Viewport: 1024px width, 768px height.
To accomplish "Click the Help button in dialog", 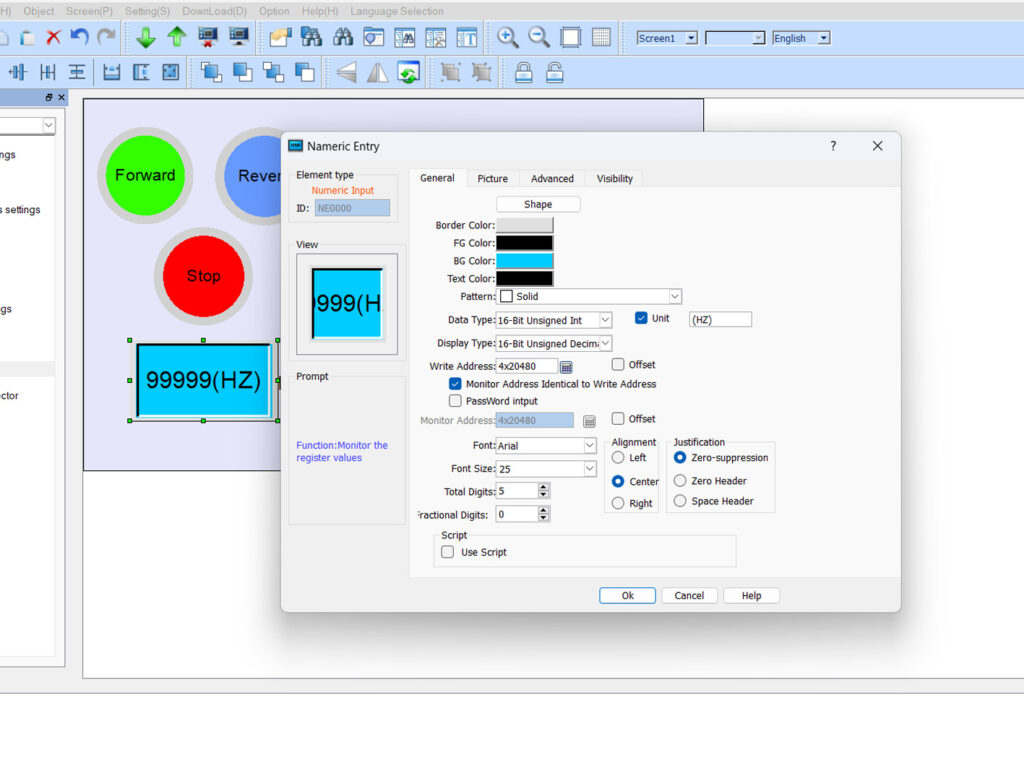I will coord(751,596).
